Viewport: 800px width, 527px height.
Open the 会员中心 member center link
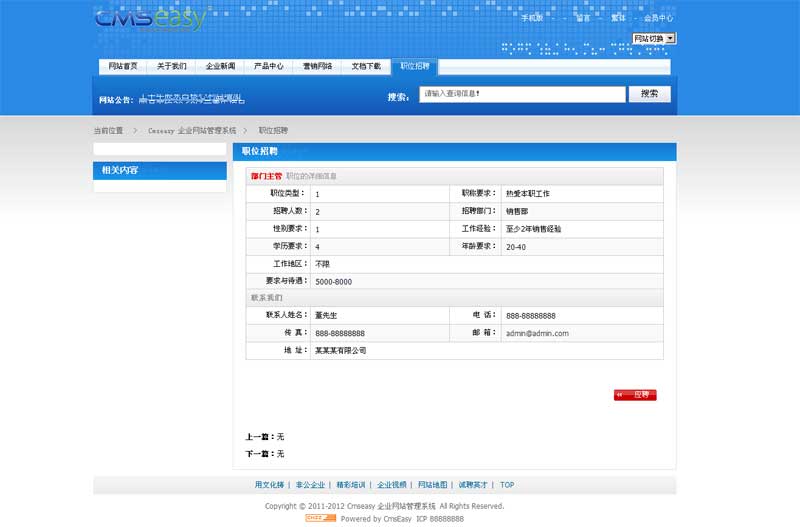658,18
